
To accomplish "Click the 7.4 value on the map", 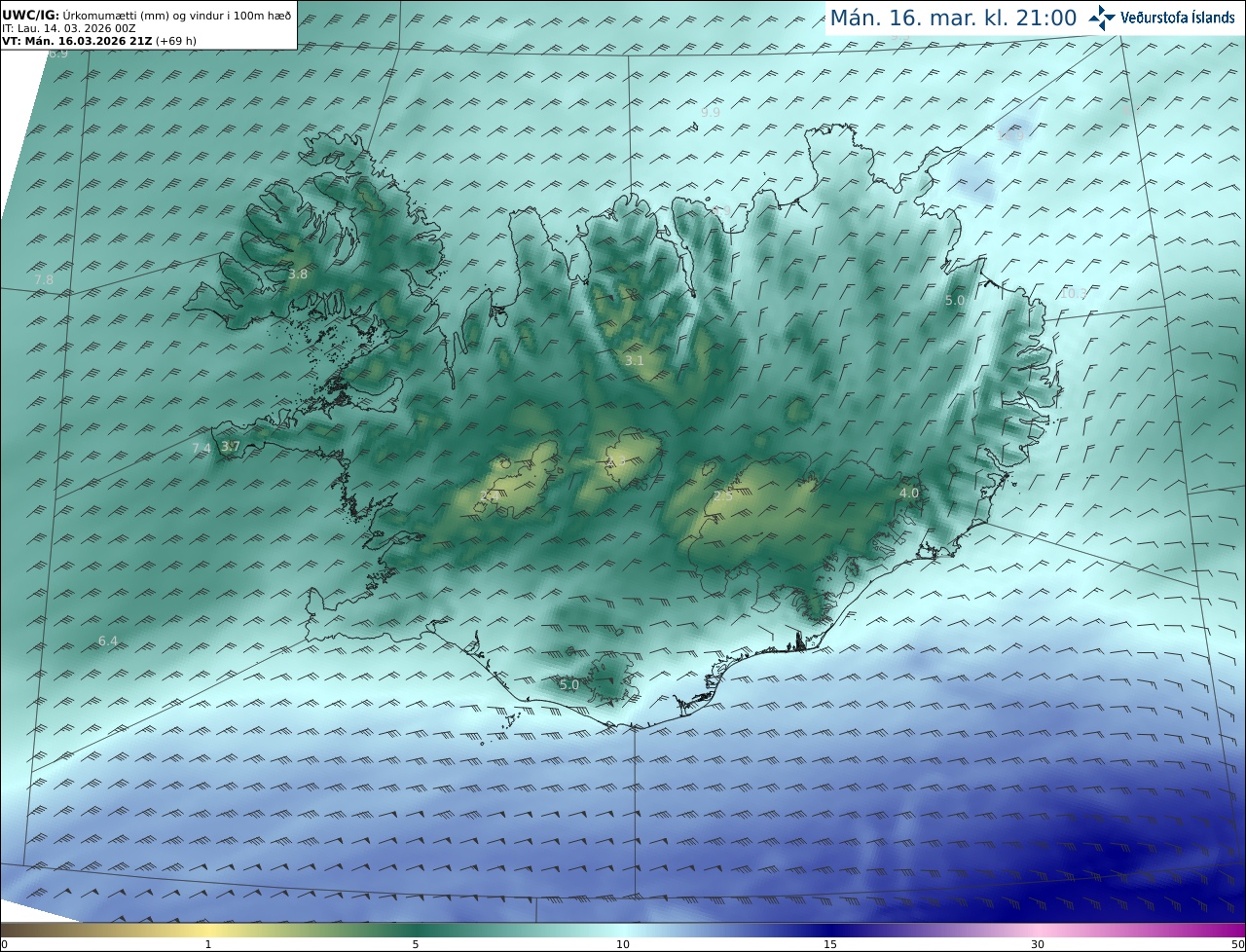I will pyautogui.click(x=201, y=449).
